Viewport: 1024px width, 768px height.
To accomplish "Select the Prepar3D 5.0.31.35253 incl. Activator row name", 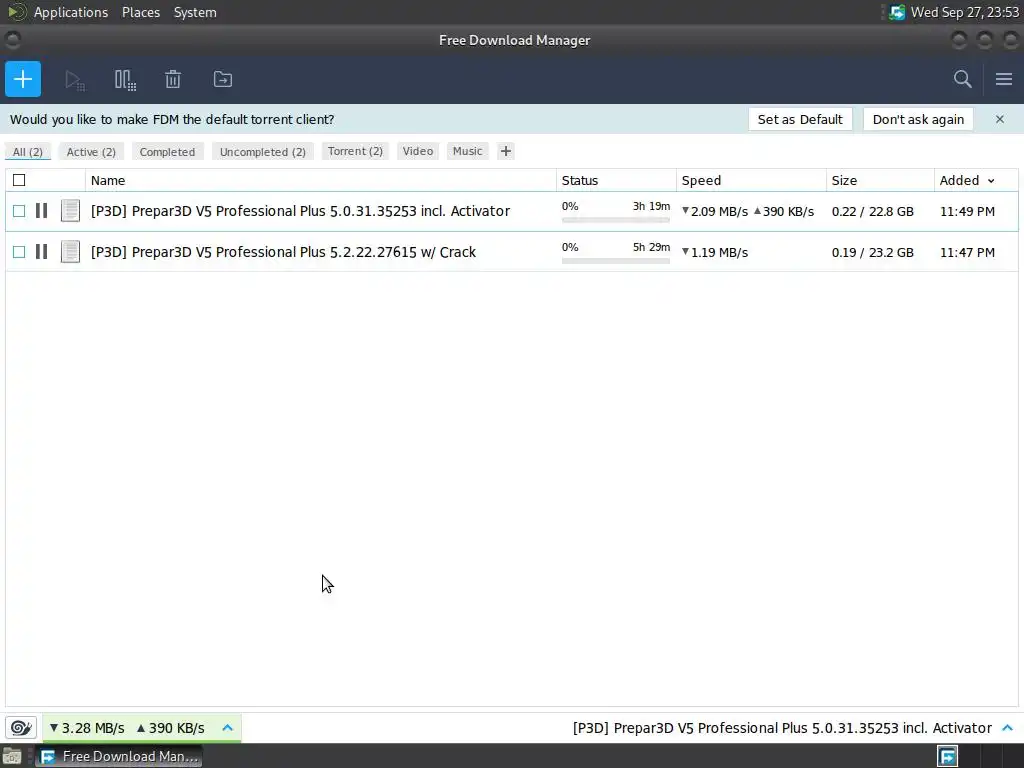I will (x=300, y=211).
